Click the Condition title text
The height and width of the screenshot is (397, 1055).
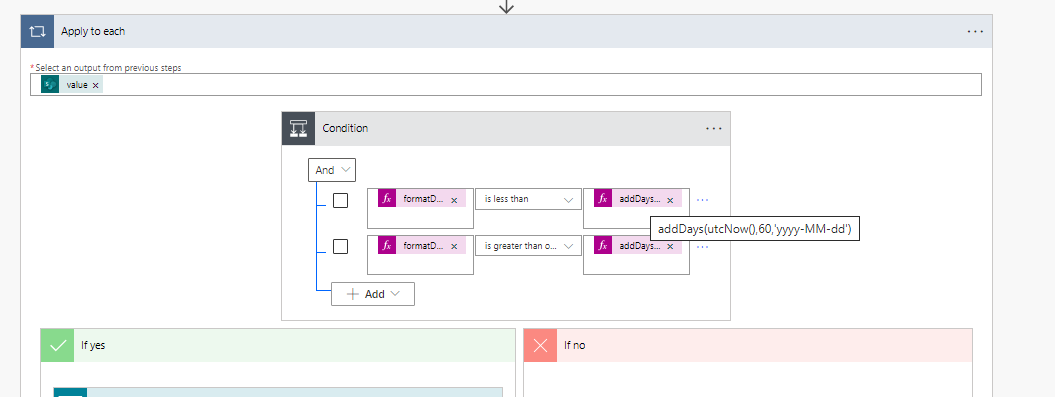click(x=345, y=129)
